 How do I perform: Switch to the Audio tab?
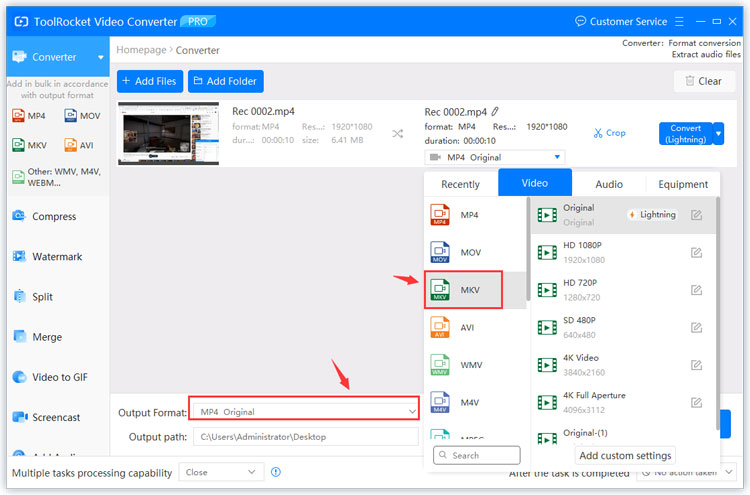click(609, 184)
